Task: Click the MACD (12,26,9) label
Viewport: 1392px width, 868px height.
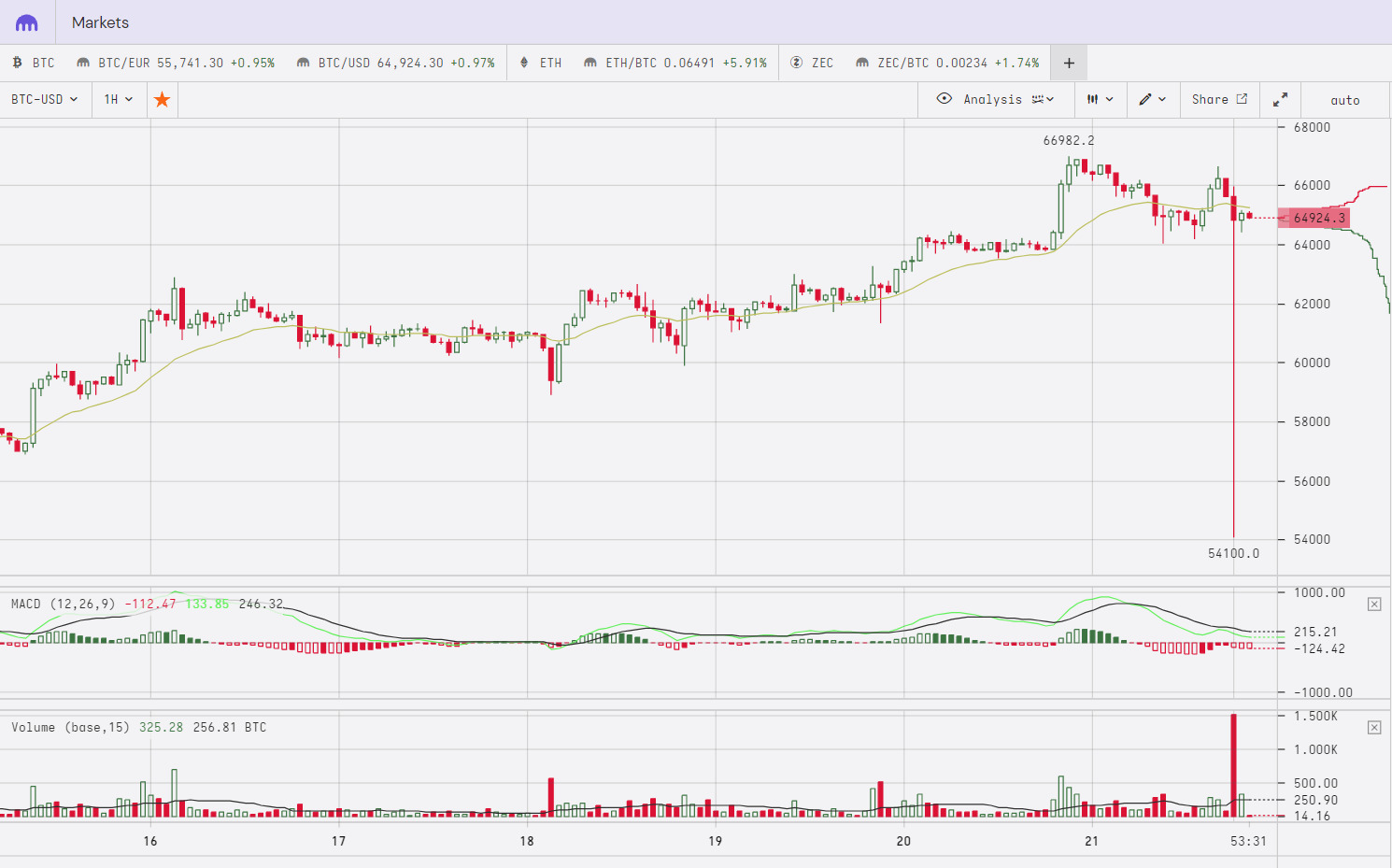Action: [x=64, y=604]
